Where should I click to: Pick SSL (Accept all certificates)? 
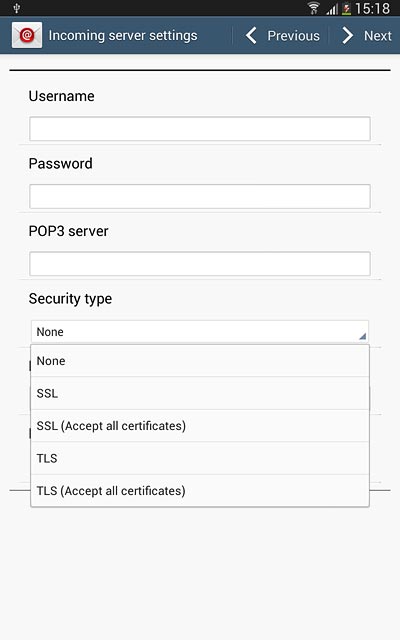pyautogui.click(x=200, y=426)
